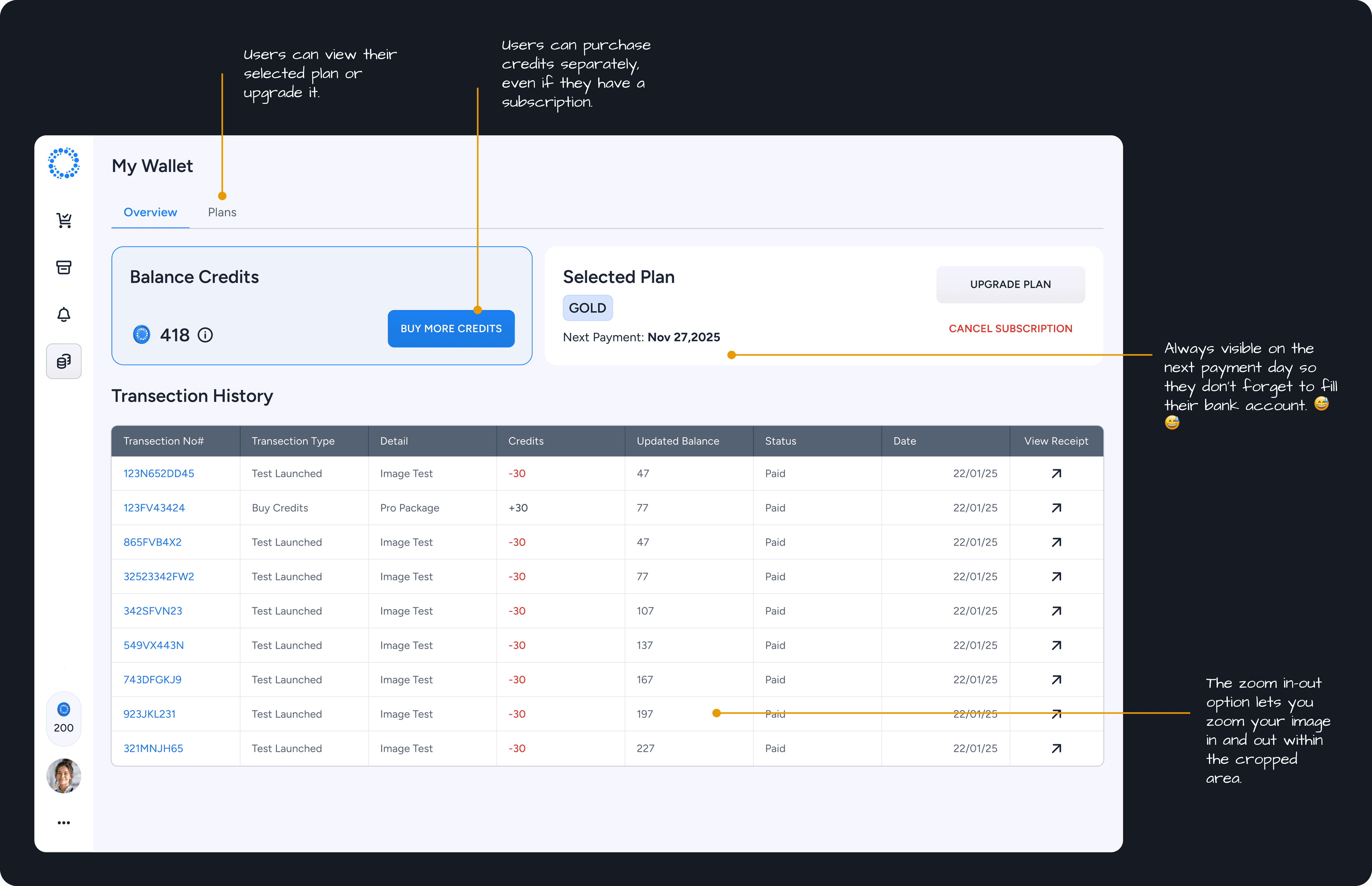
Task: View receipt for transaction 743DFGKJ9
Action: pos(1056,680)
